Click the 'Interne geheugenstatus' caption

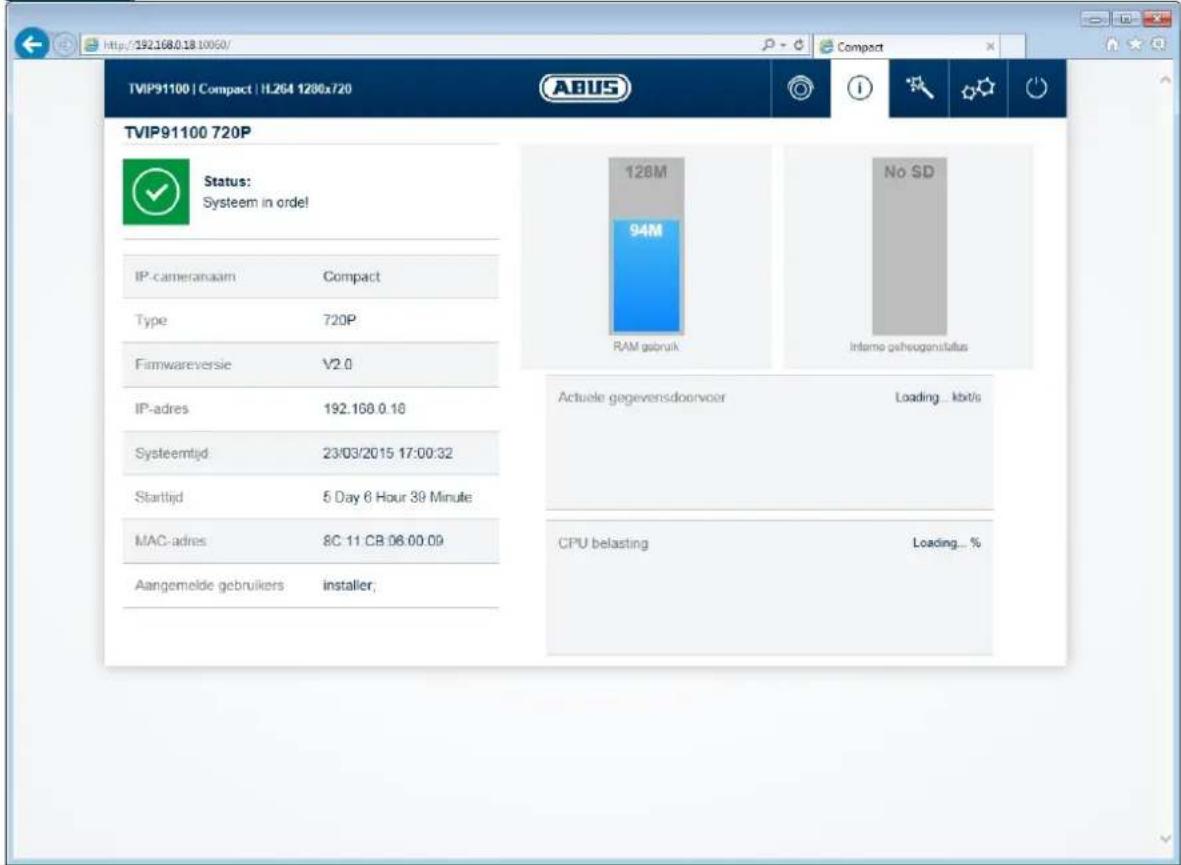point(908,347)
